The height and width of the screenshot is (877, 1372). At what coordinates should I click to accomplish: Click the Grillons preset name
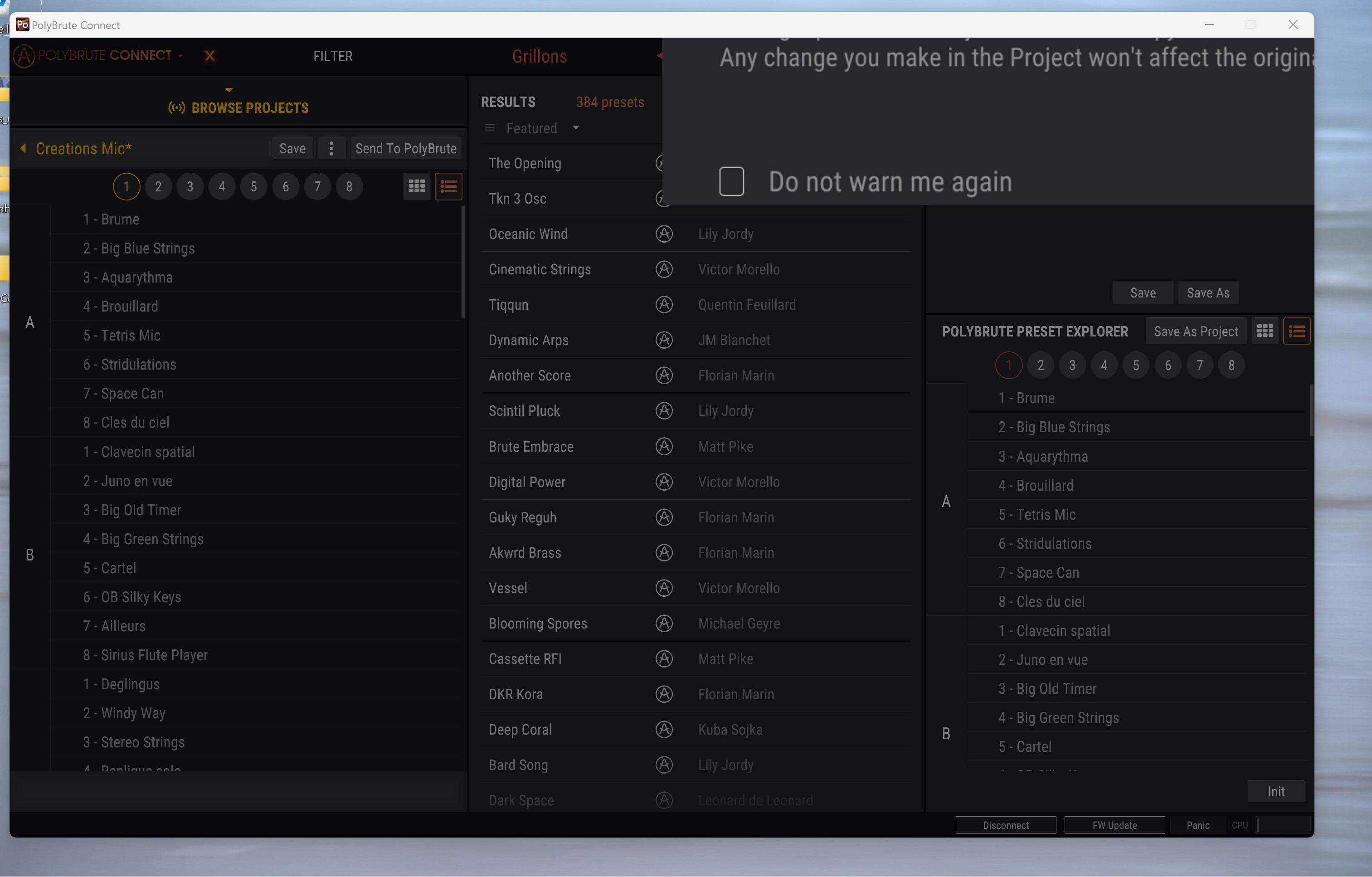tap(539, 56)
